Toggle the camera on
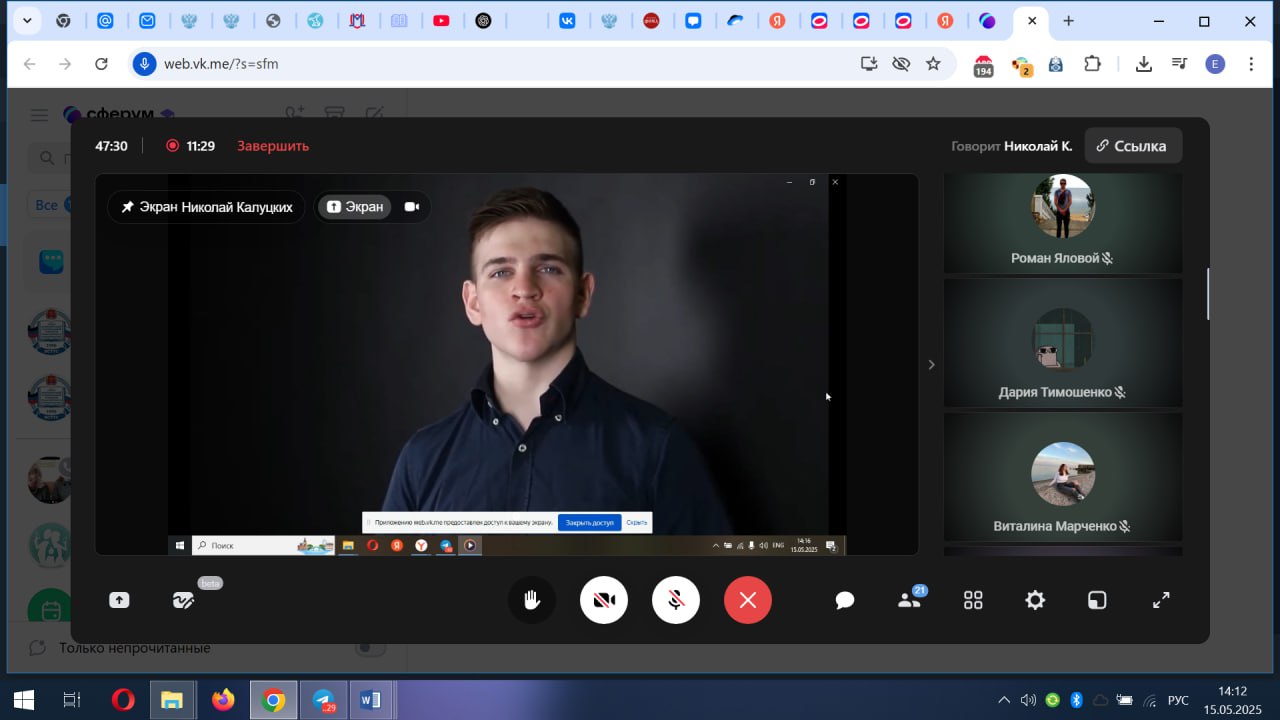This screenshot has height=720, width=1280. (x=604, y=600)
